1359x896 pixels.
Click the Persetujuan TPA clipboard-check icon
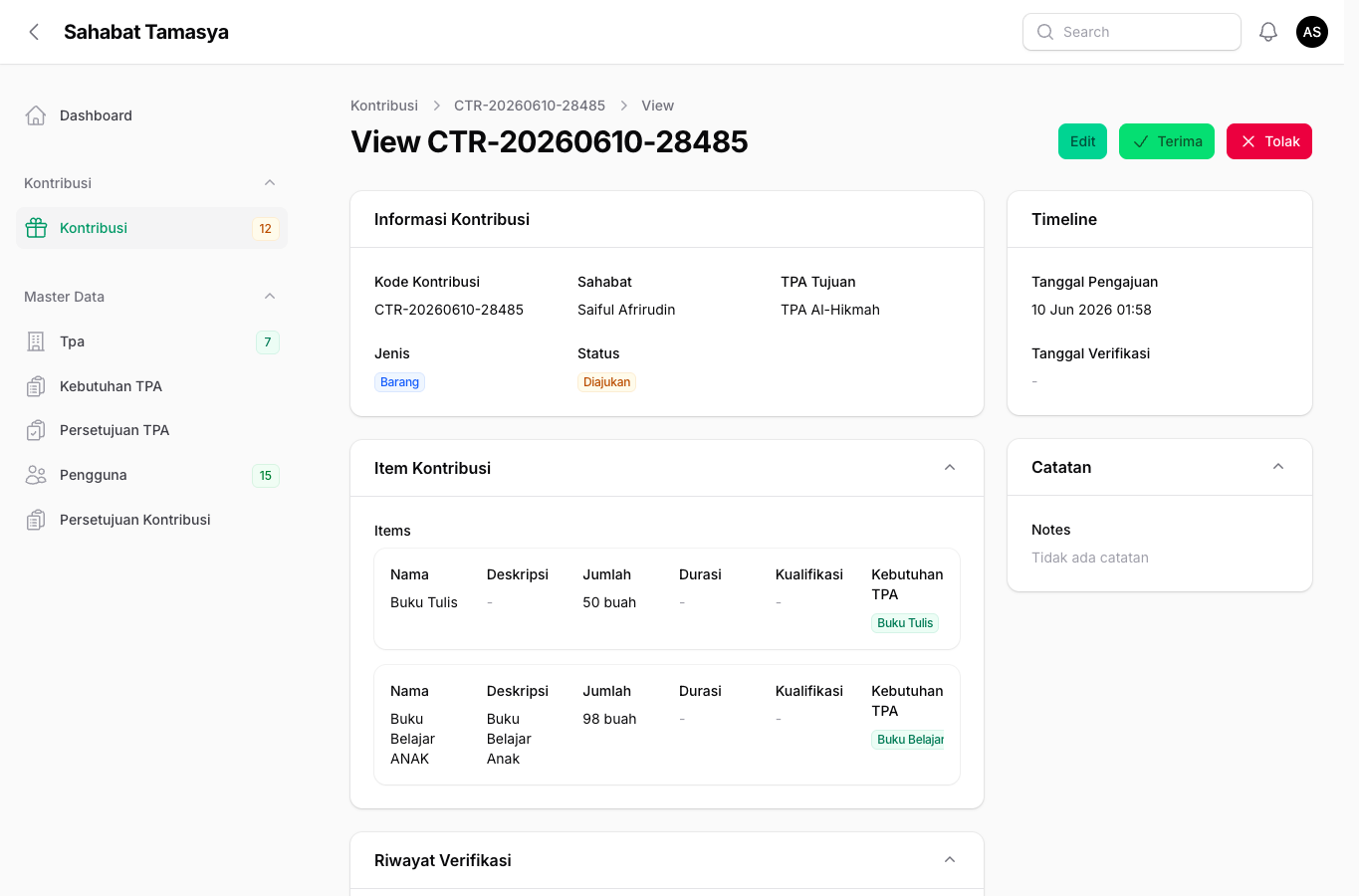pyautogui.click(x=36, y=430)
